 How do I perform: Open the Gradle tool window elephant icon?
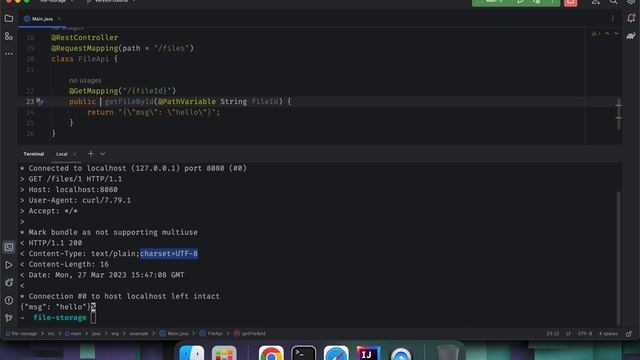[631, 36]
